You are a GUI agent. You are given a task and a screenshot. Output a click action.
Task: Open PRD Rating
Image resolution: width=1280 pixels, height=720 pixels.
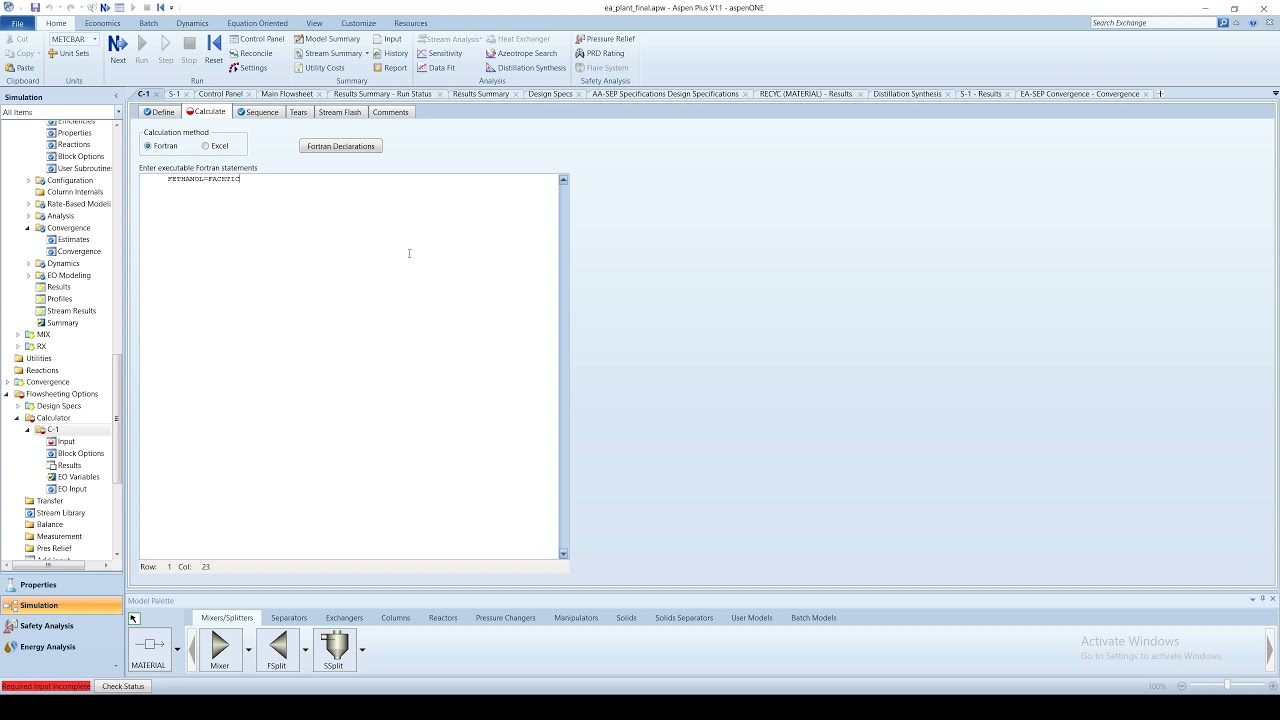[x=600, y=53]
